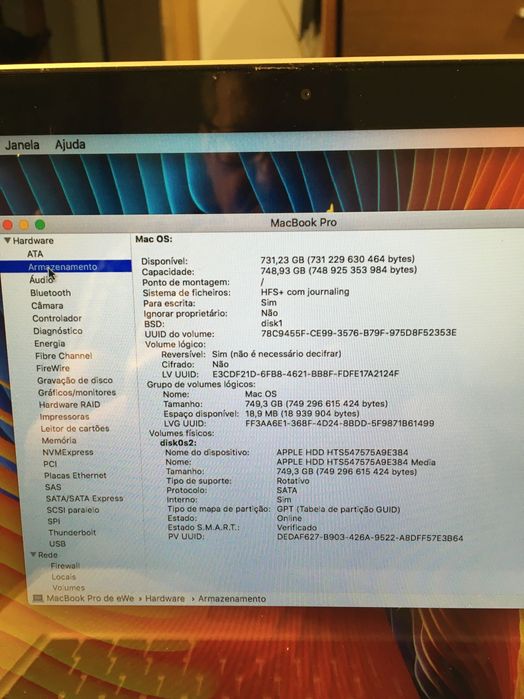Click the Mac OS: volume heading
Screen dimensions: 524x699
tap(154, 239)
